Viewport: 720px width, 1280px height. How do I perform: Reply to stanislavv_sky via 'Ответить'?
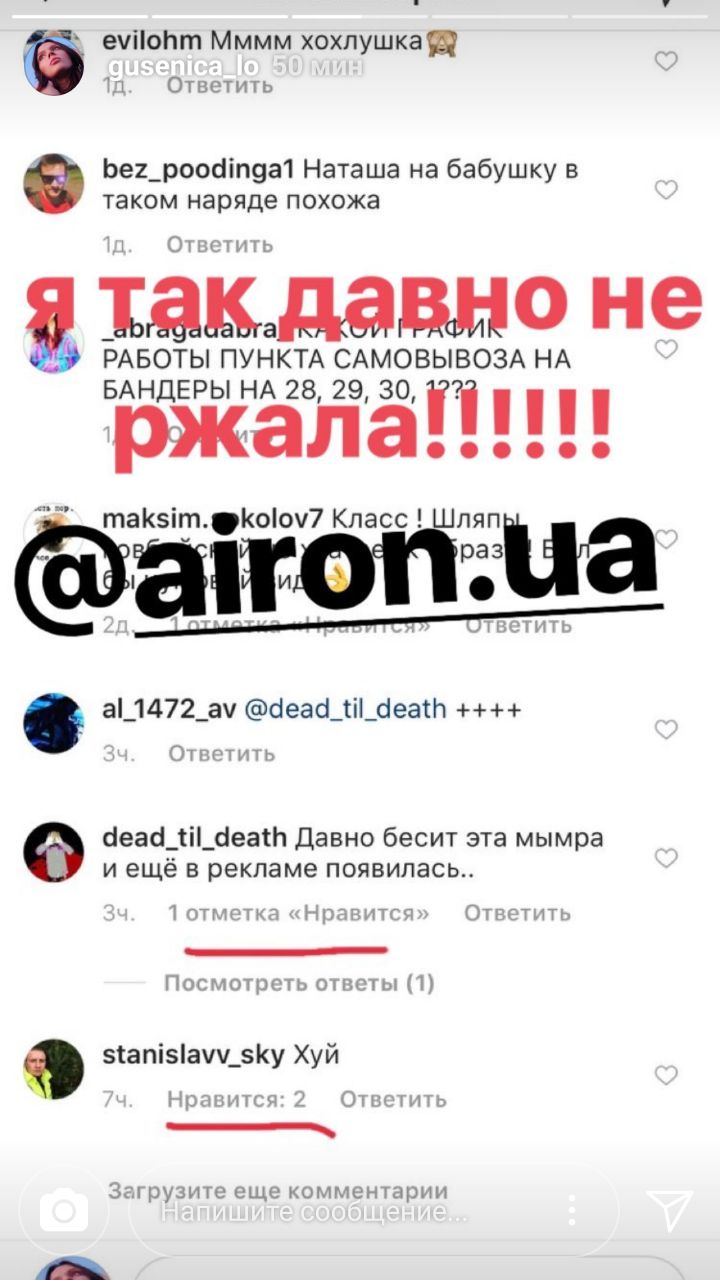[x=393, y=1100]
